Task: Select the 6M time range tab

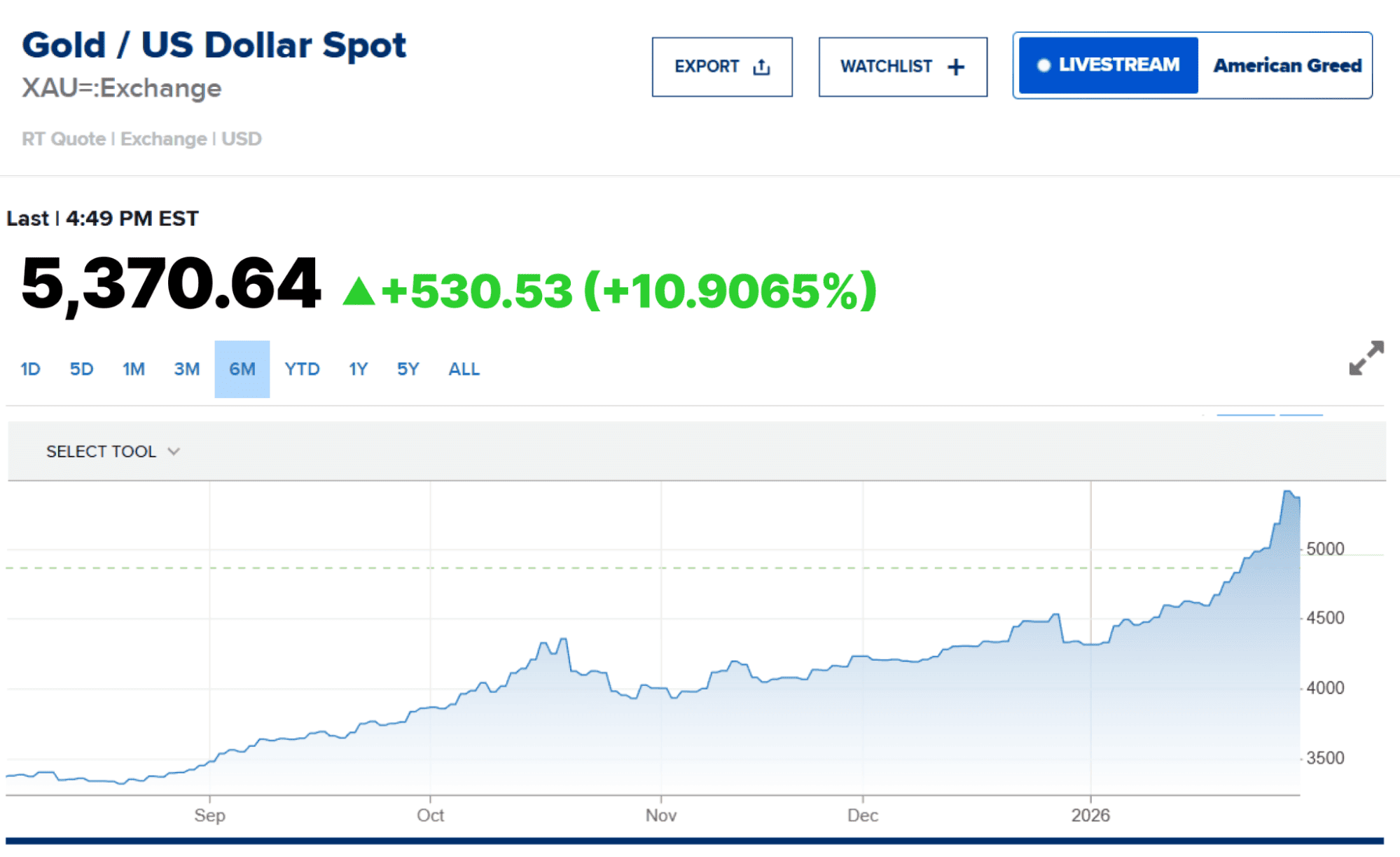Action: [x=242, y=369]
